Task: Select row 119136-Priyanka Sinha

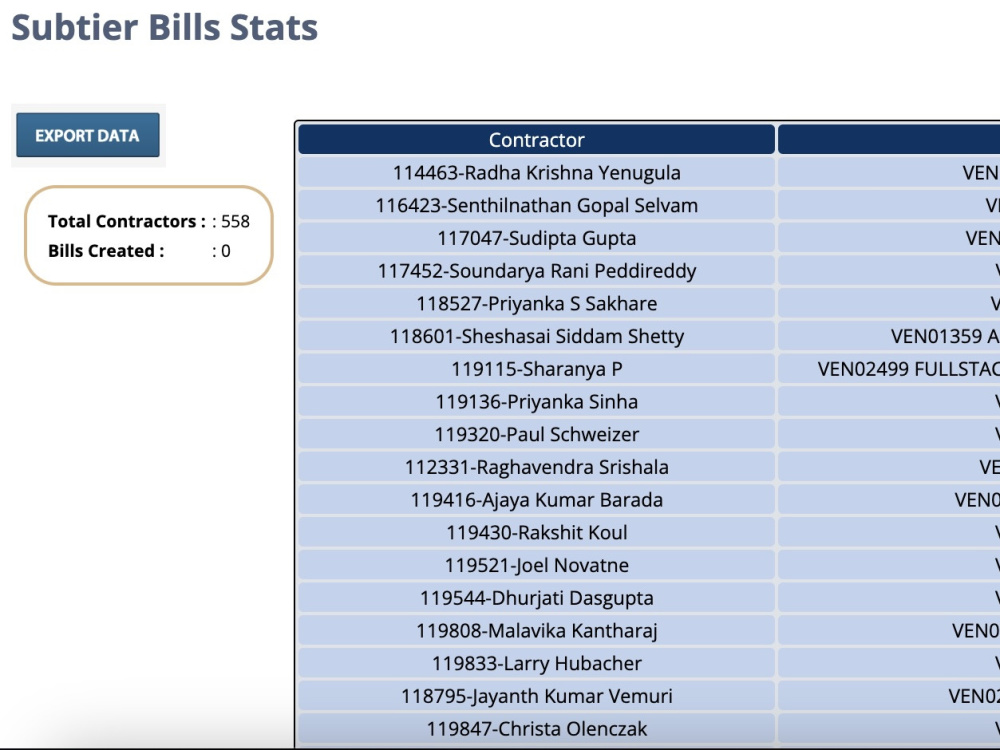Action: tap(536, 402)
